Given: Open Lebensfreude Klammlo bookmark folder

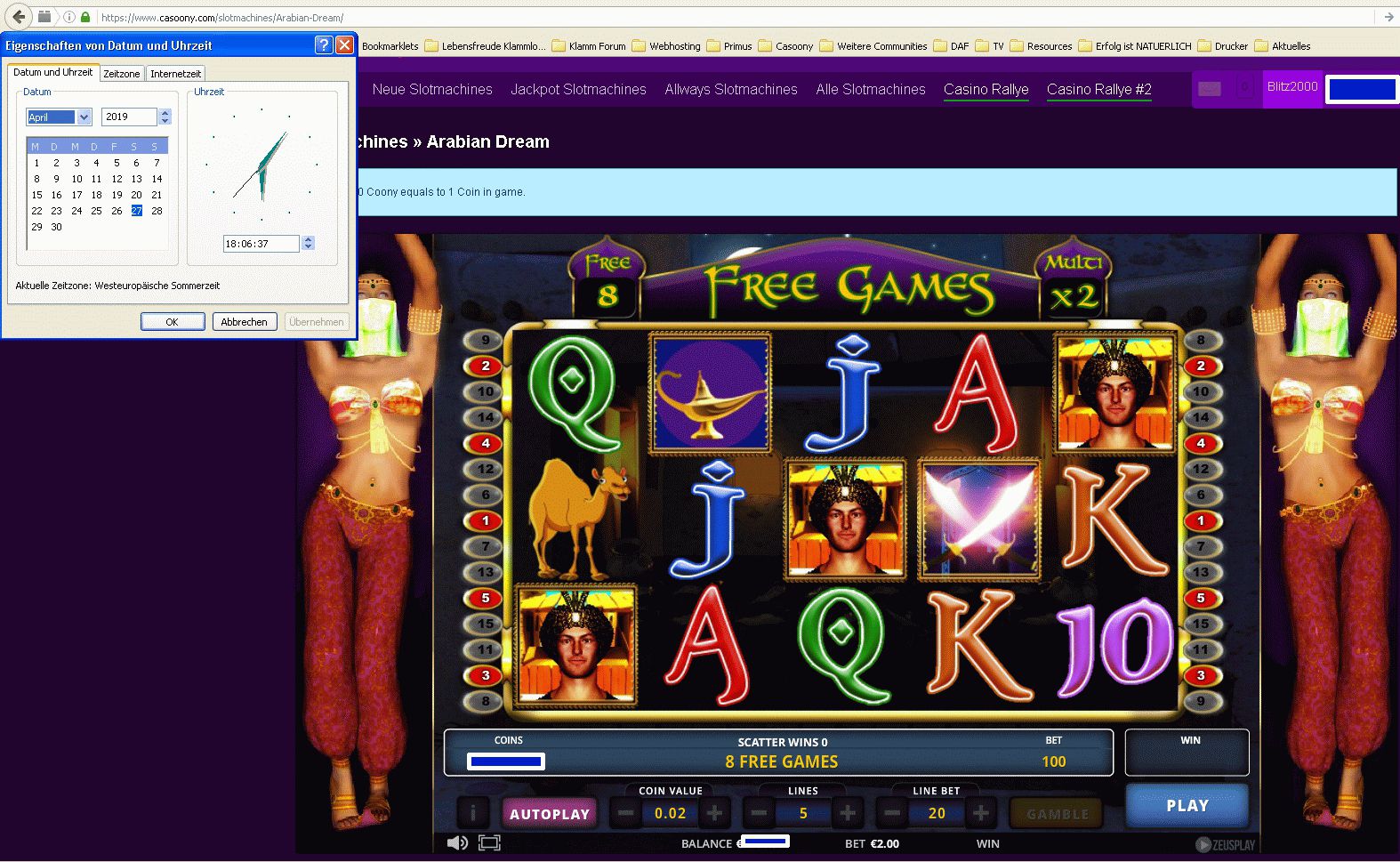Looking at the screenshot, I should pos(486,46).
